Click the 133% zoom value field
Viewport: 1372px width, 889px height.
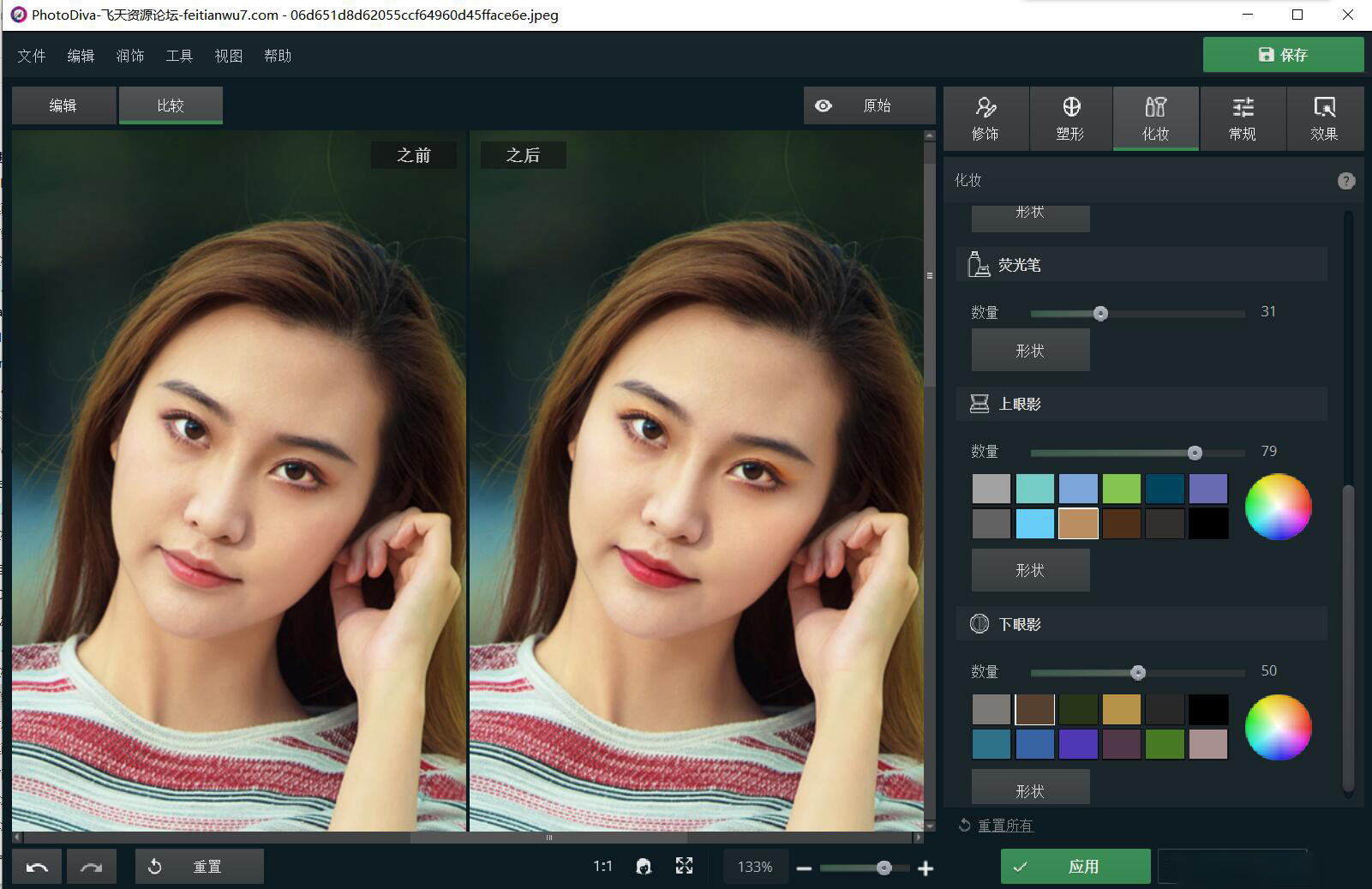click(755, 866)
